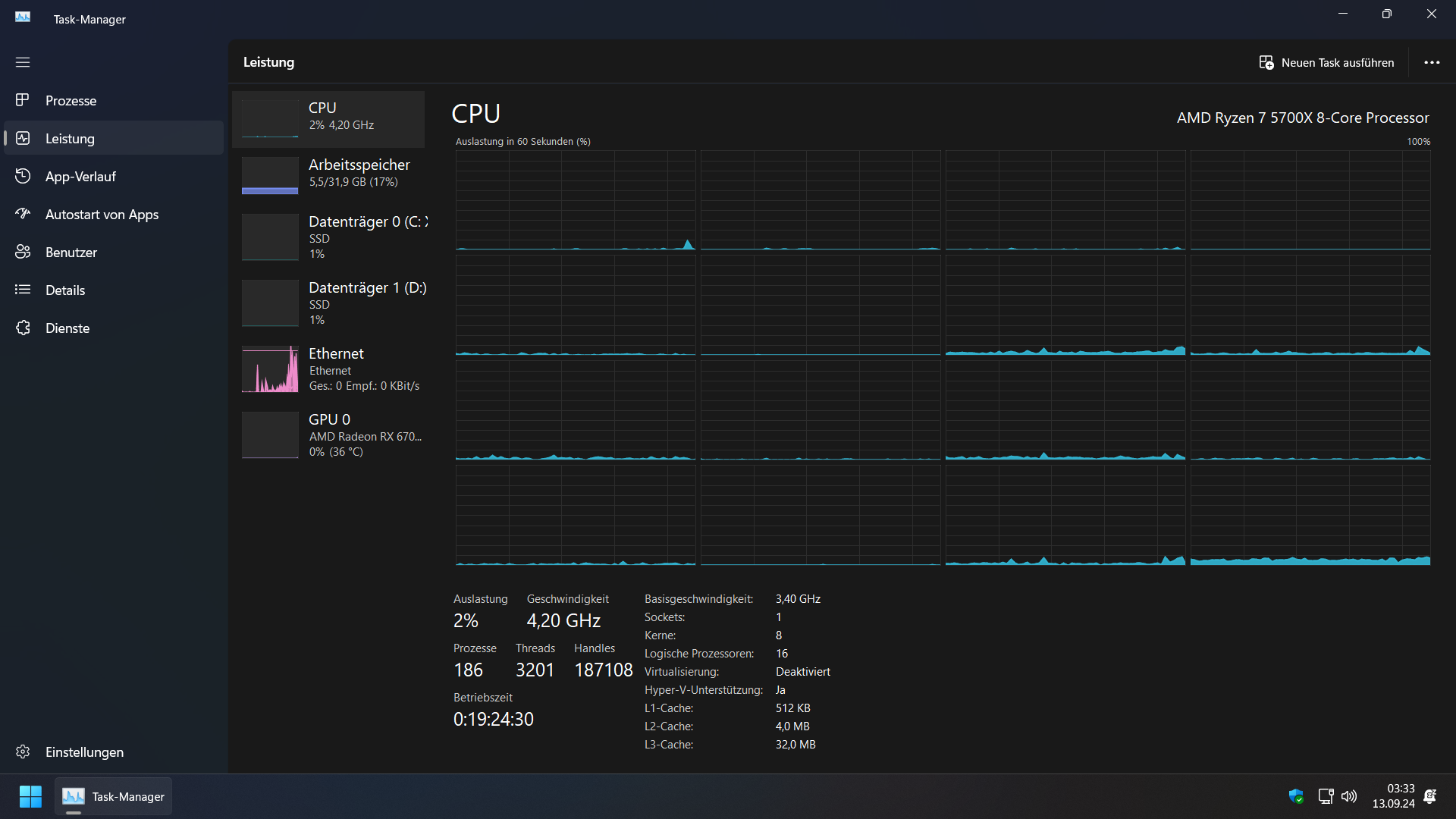Viewport: 1456px width, 819px height.
Task: Open the Details list icon
Action: click(x=23, y=290)
